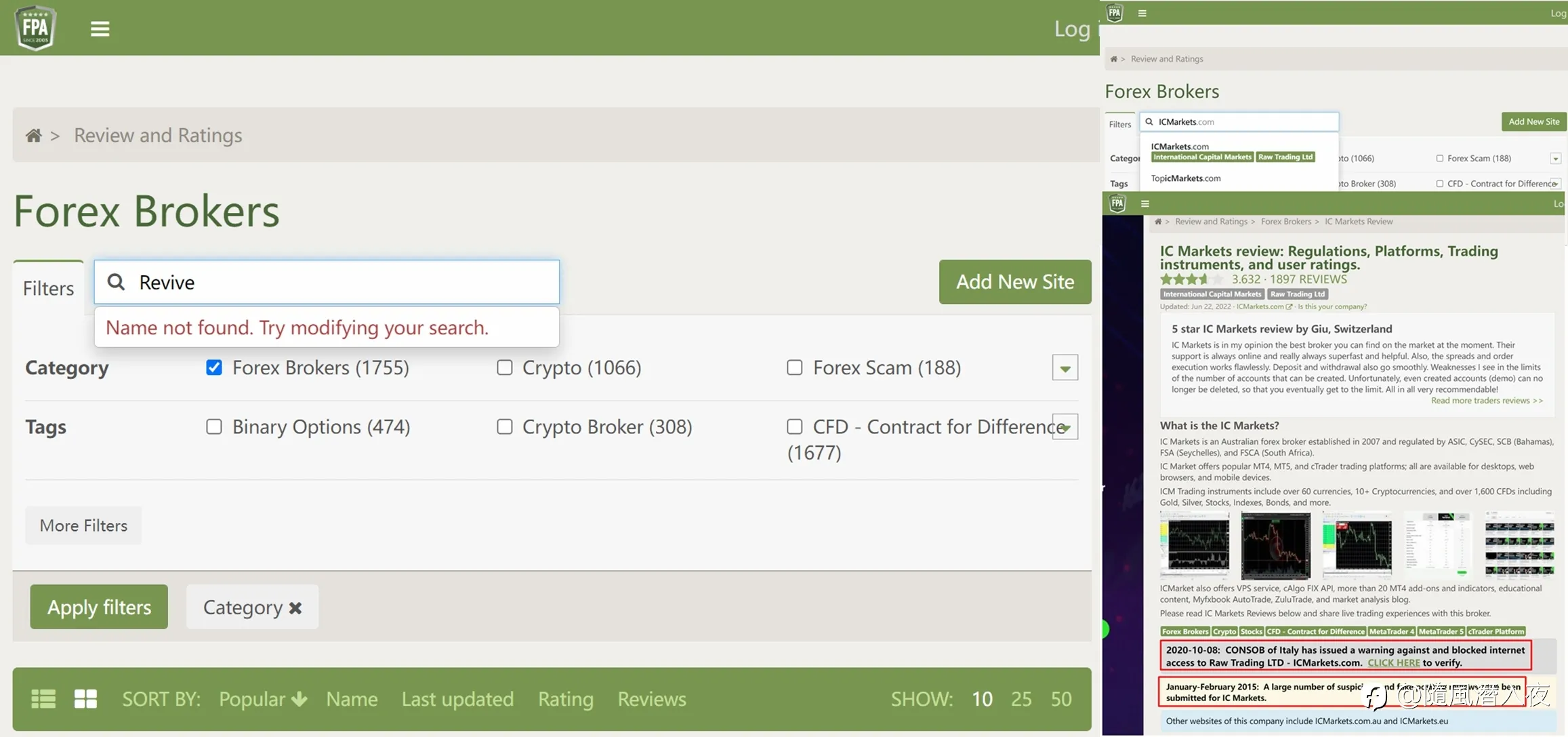The image size is (1568, 737).
Task: Open second dark chart screenshot thumbnail
Action: click(x=1275, y=546)
